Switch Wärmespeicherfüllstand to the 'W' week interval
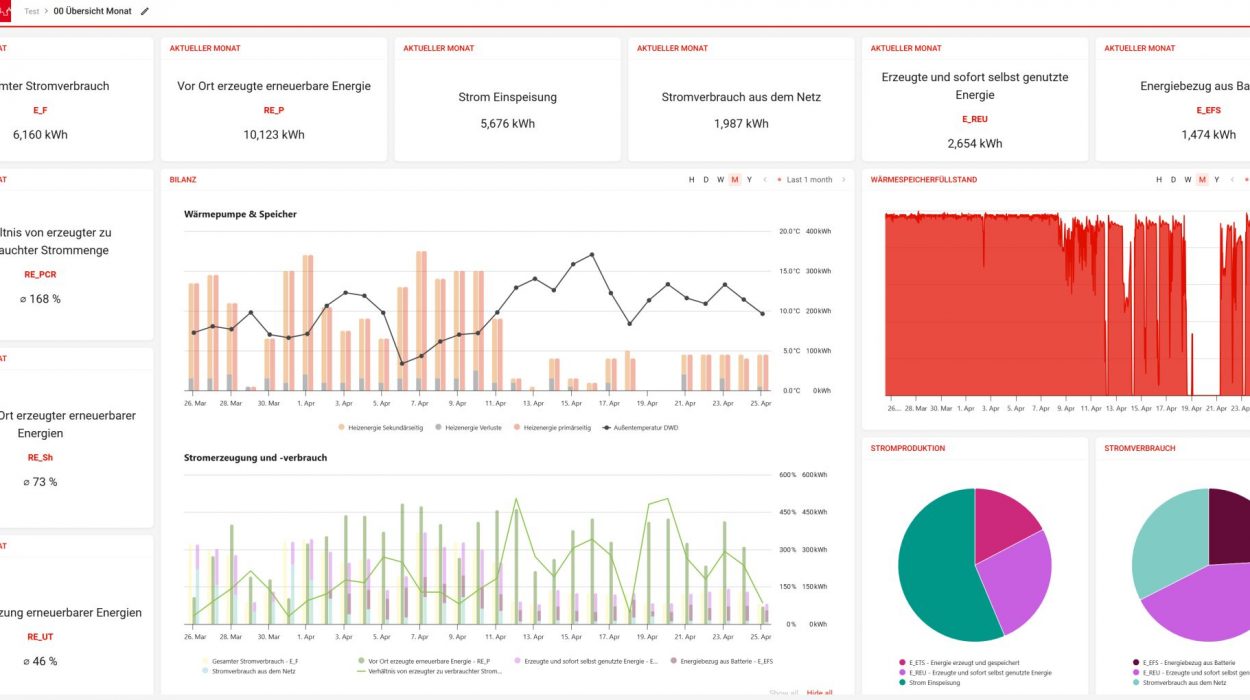The height and width of the screenshot is (700, 1250). point(1188,180)
